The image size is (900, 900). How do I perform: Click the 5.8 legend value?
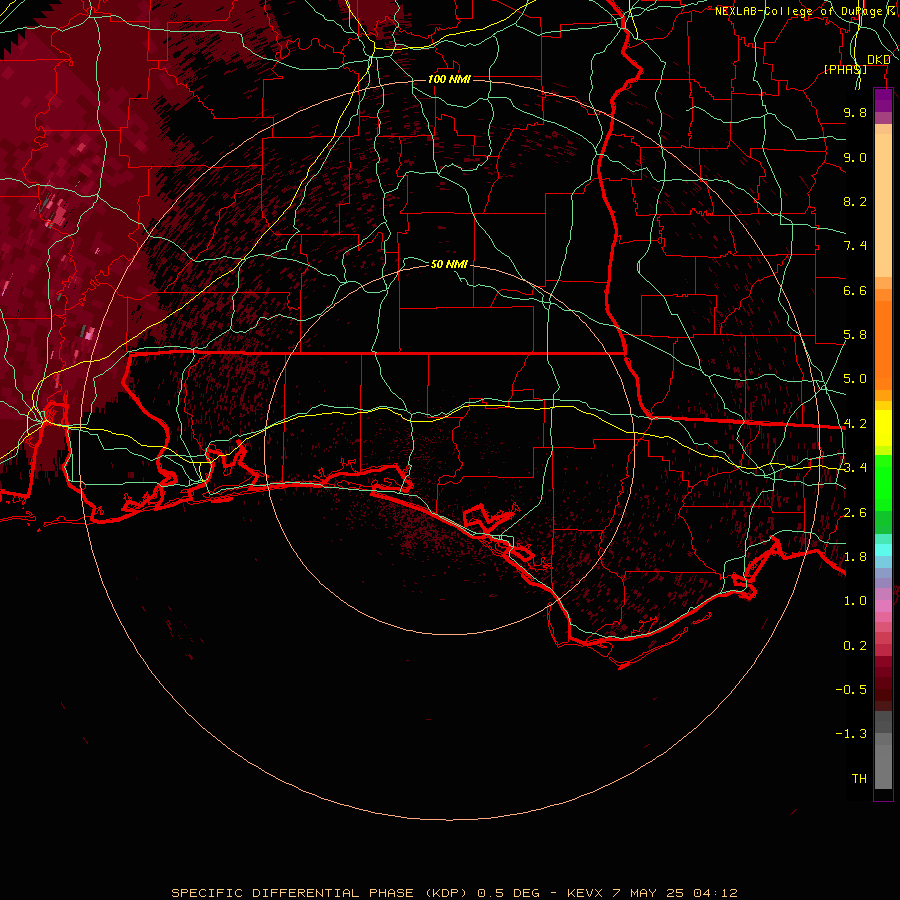[x=855, y=335]
